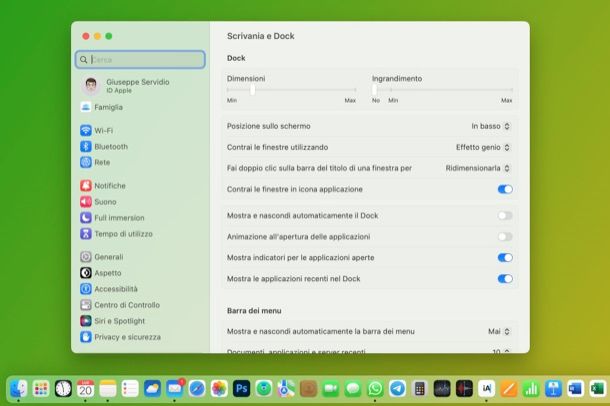
Task: Open Photos from the Dock
Action: coord(219,388)
